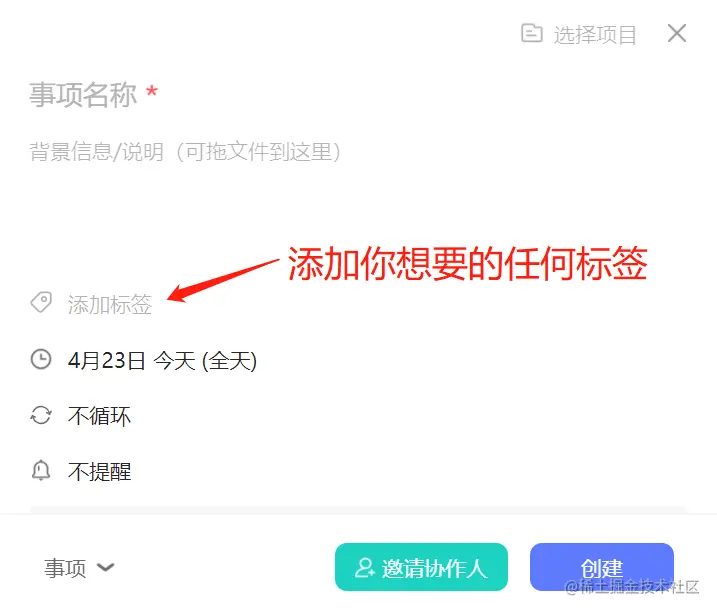
Task: Click the person-plus icon on 邀请协作人 button
Action: pyautogui.click(x=364, y=568)
